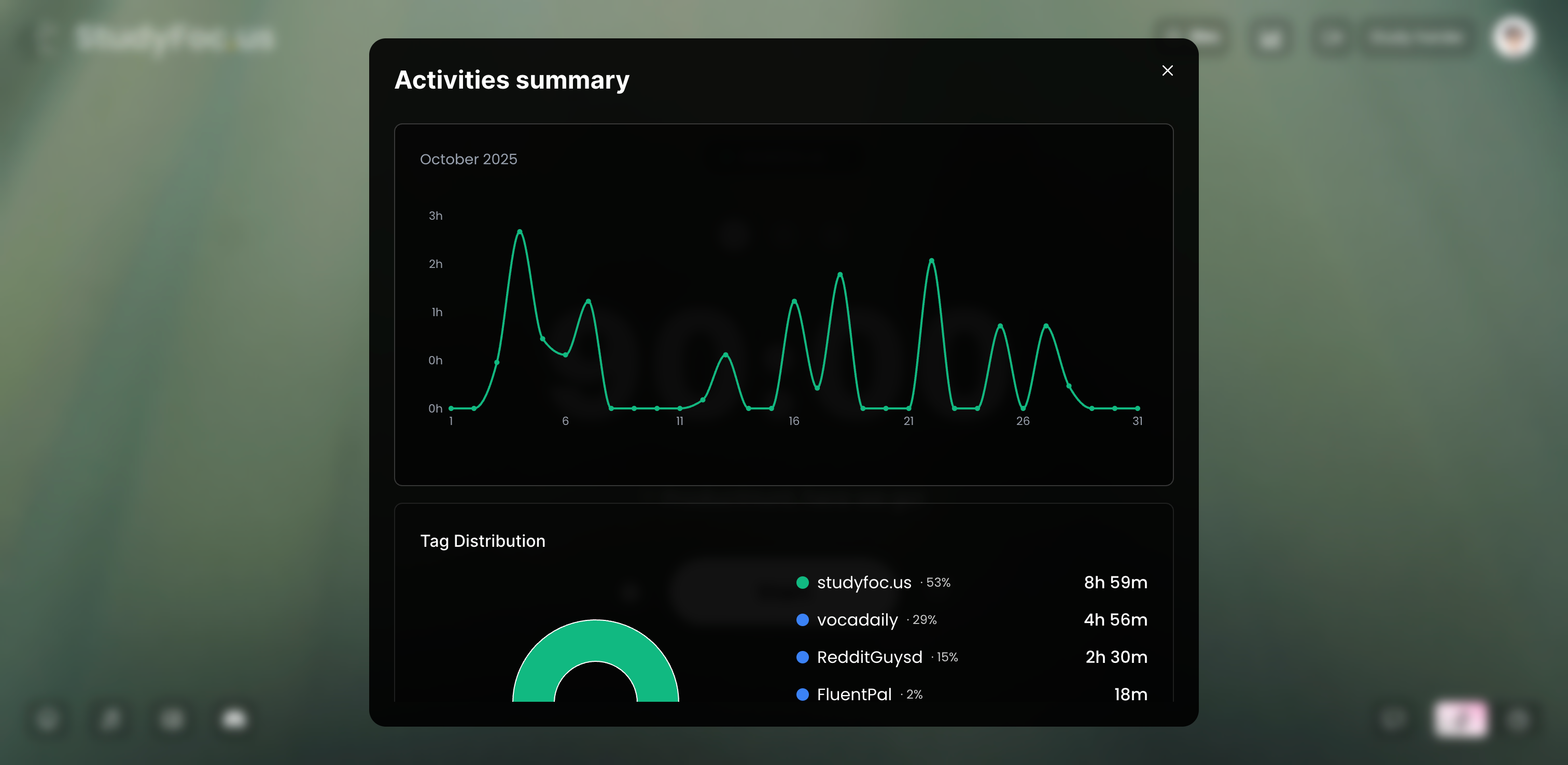Click the blue FluentPal legend dot
1568x765 pixels.
802,695
